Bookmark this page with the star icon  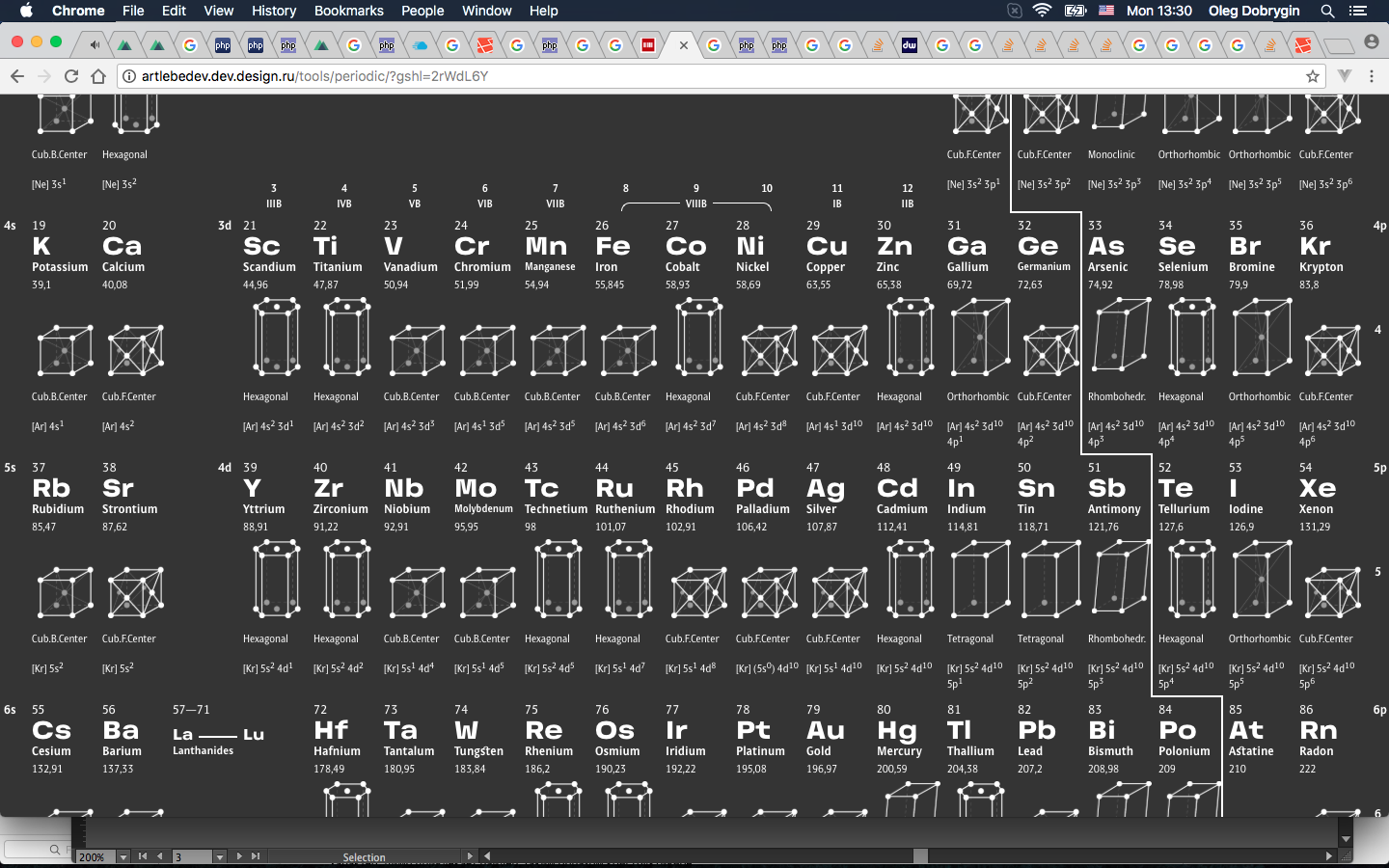click(1312, 76)
